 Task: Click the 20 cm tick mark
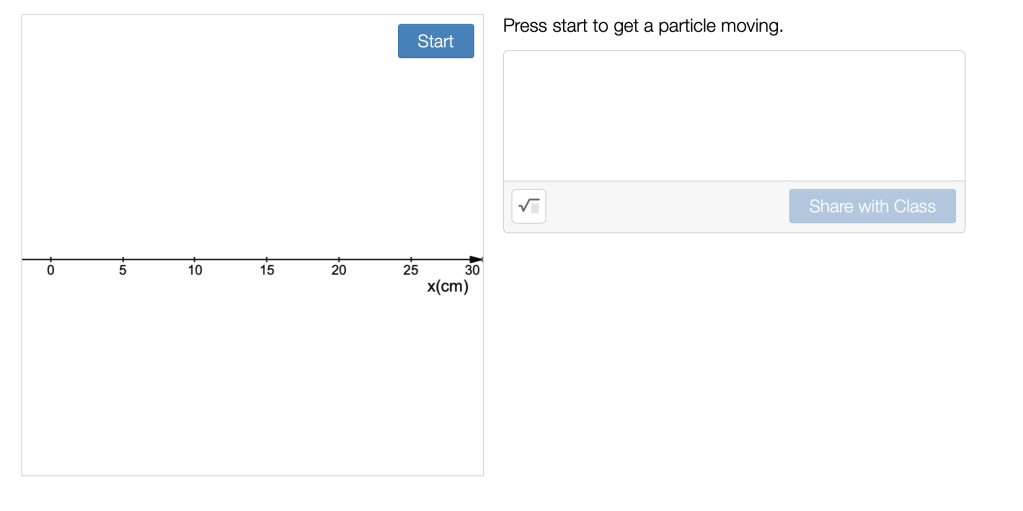pyautogui.click(x=339, y=260)
